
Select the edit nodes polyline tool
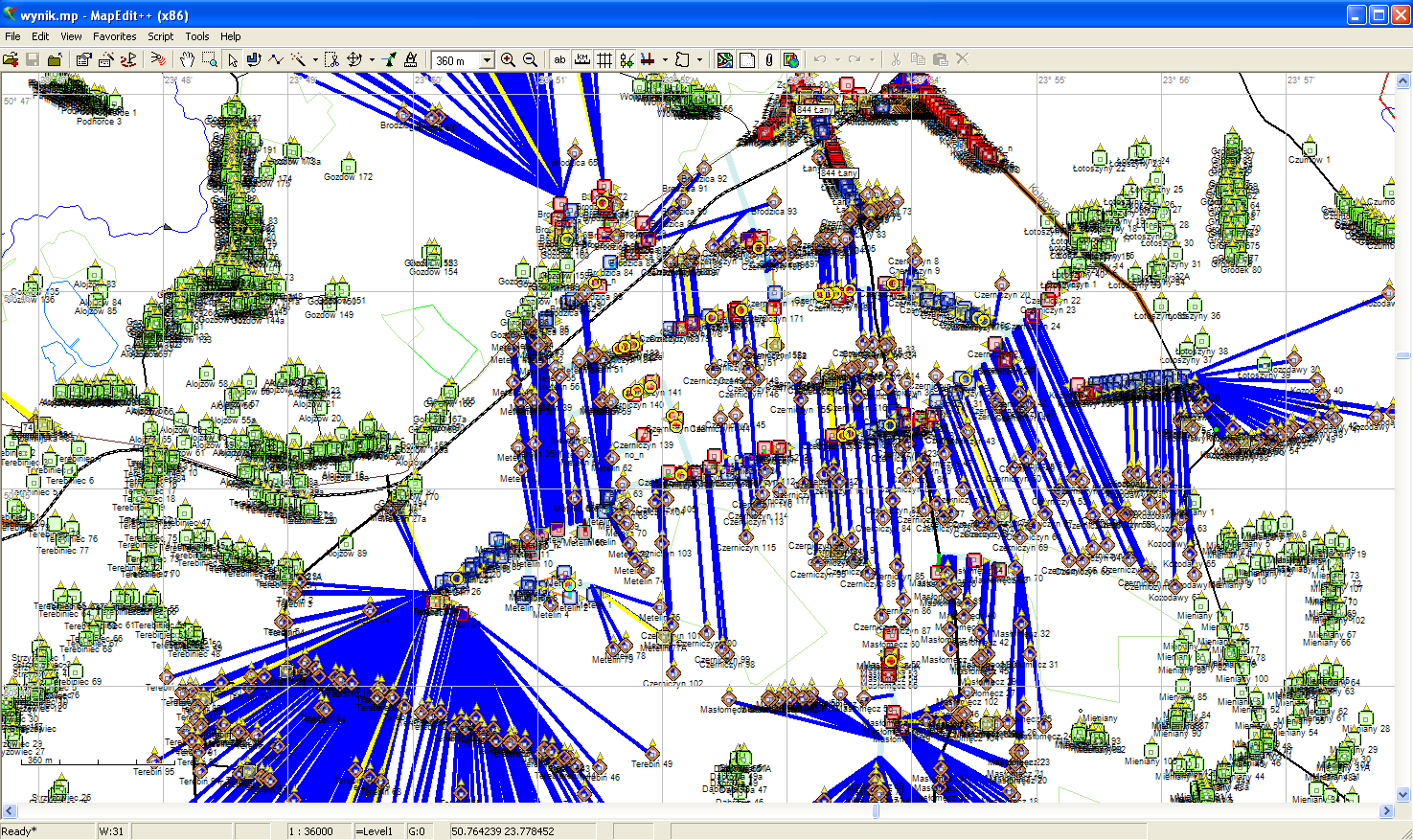[276, 59]
